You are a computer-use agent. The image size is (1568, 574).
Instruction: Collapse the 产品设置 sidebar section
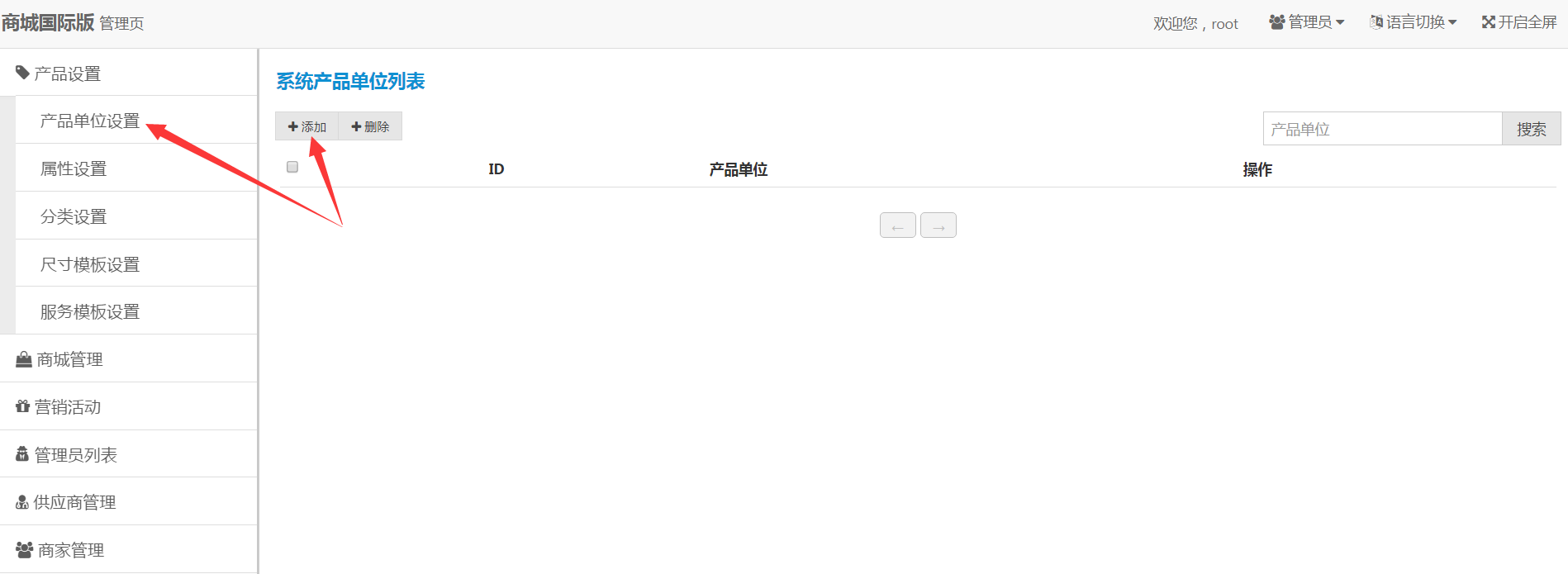pos(68,74)
